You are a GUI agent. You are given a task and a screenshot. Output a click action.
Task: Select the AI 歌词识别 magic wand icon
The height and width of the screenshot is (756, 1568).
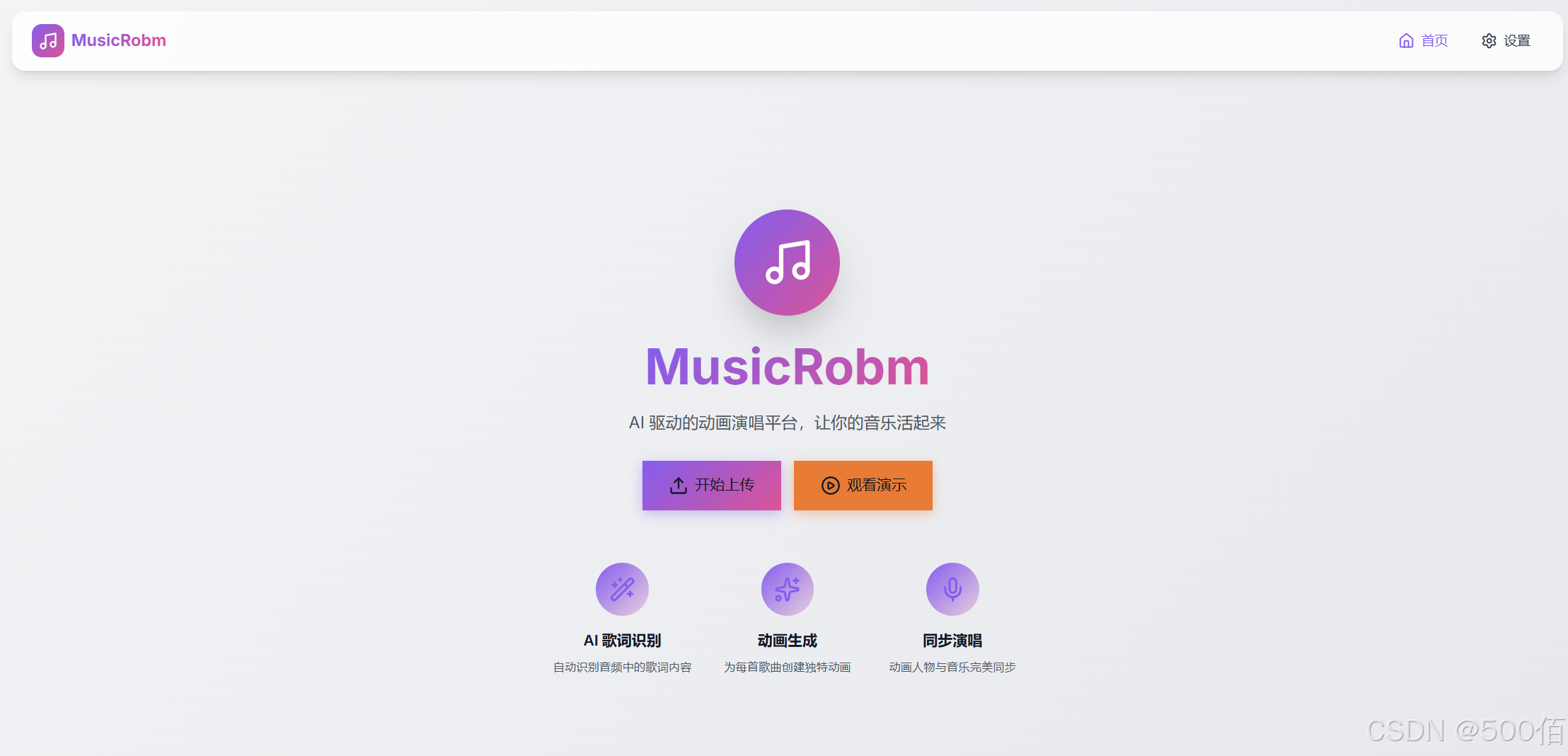click(x=622, y=588)
